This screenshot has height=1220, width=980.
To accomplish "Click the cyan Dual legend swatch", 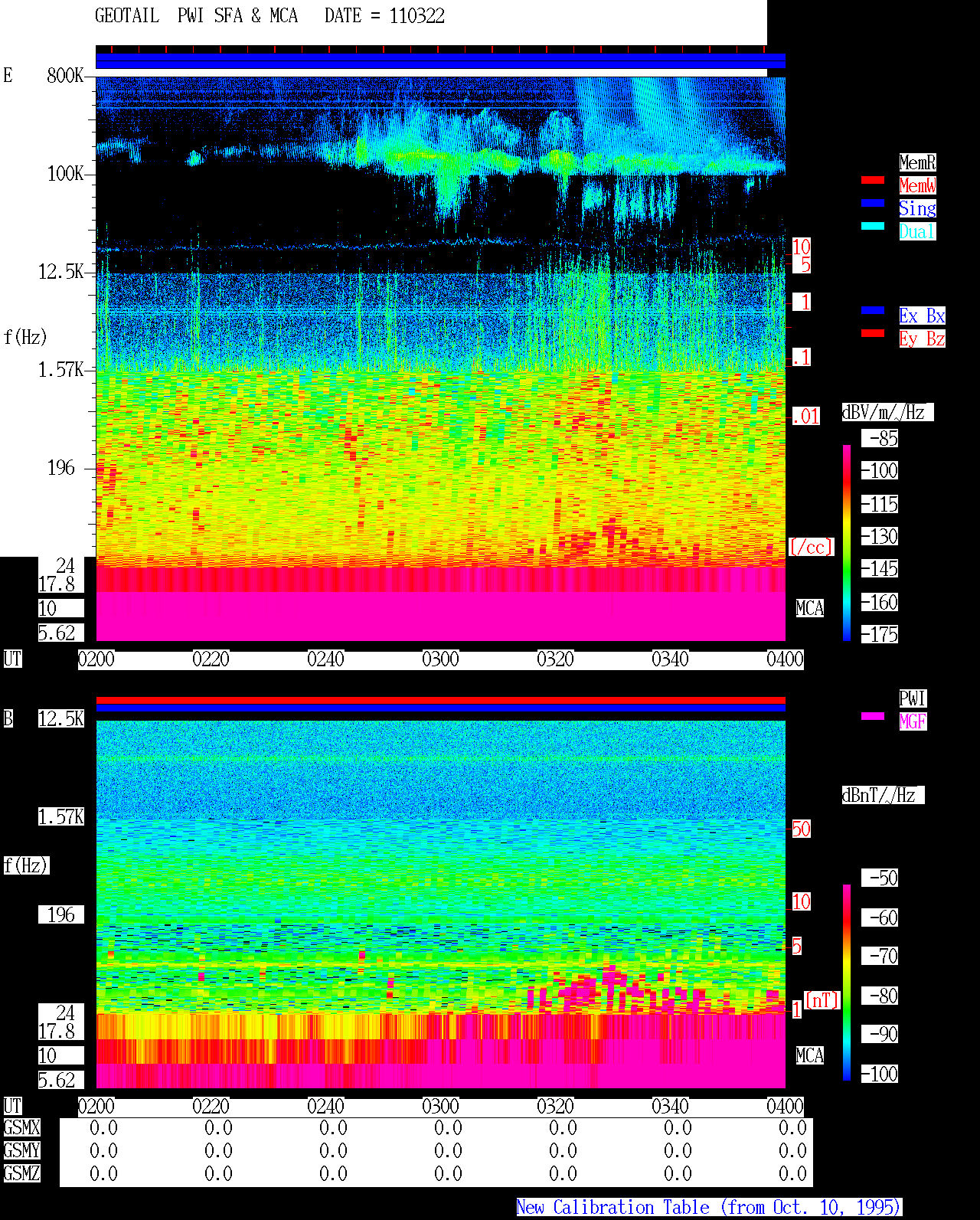I will point(873,226).
